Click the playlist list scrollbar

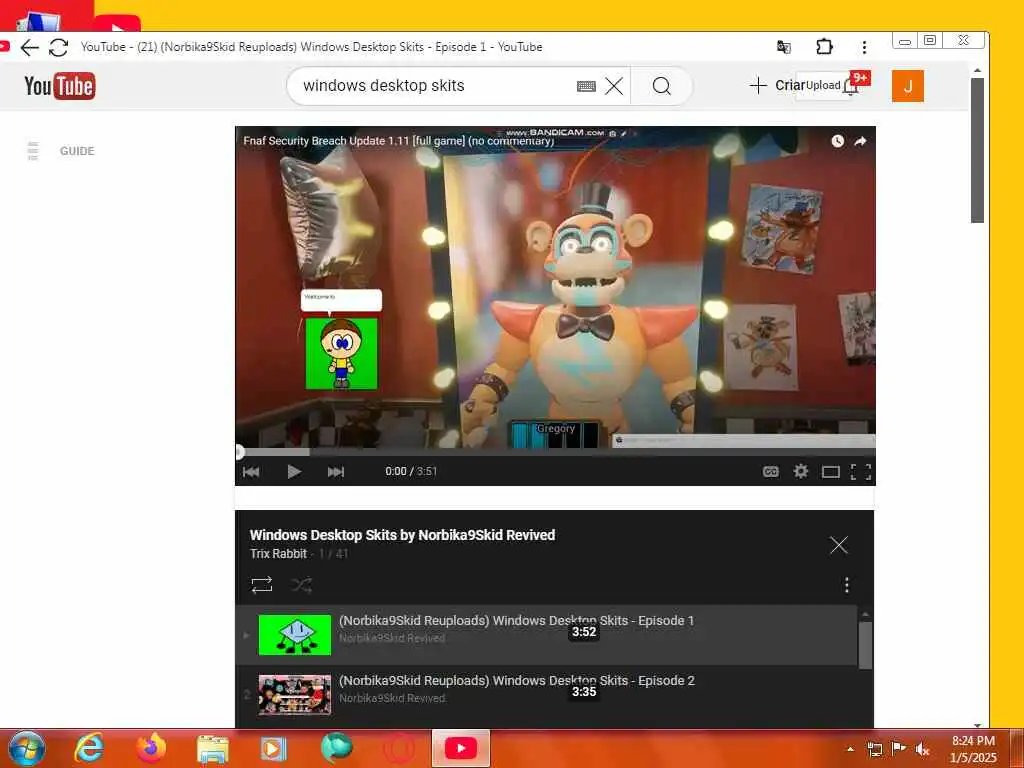[x=865, y=645]
